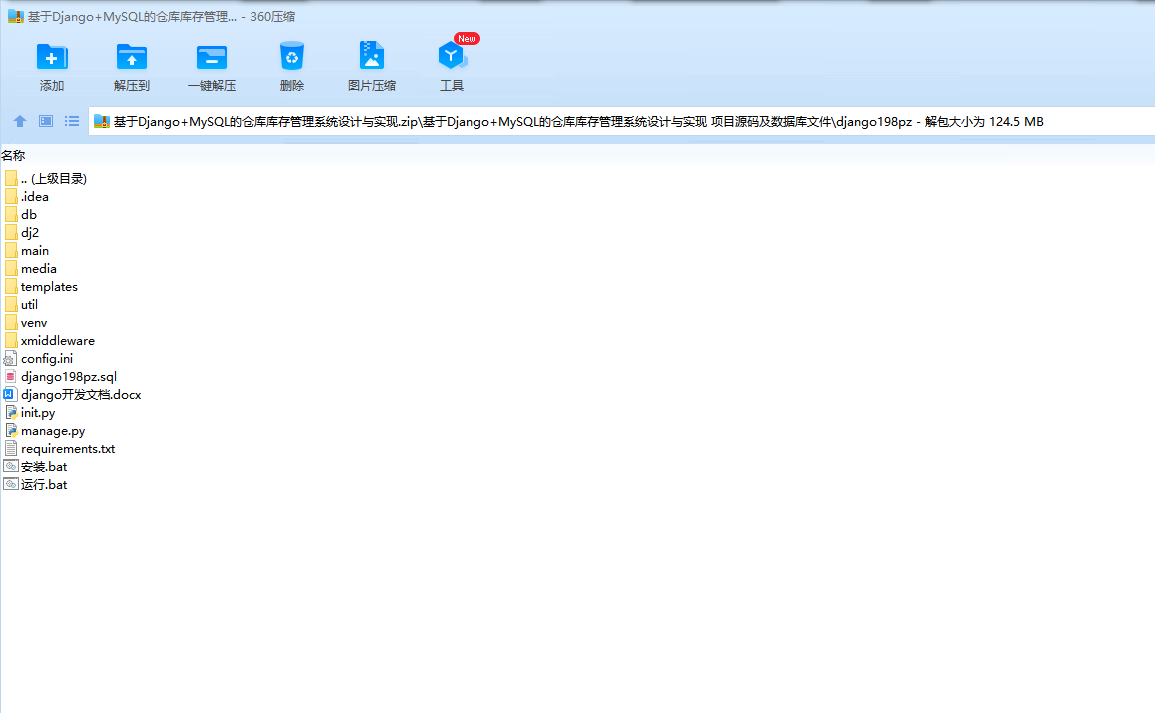Click the One-click Extract (一键解压) icon

coord(211,57)
